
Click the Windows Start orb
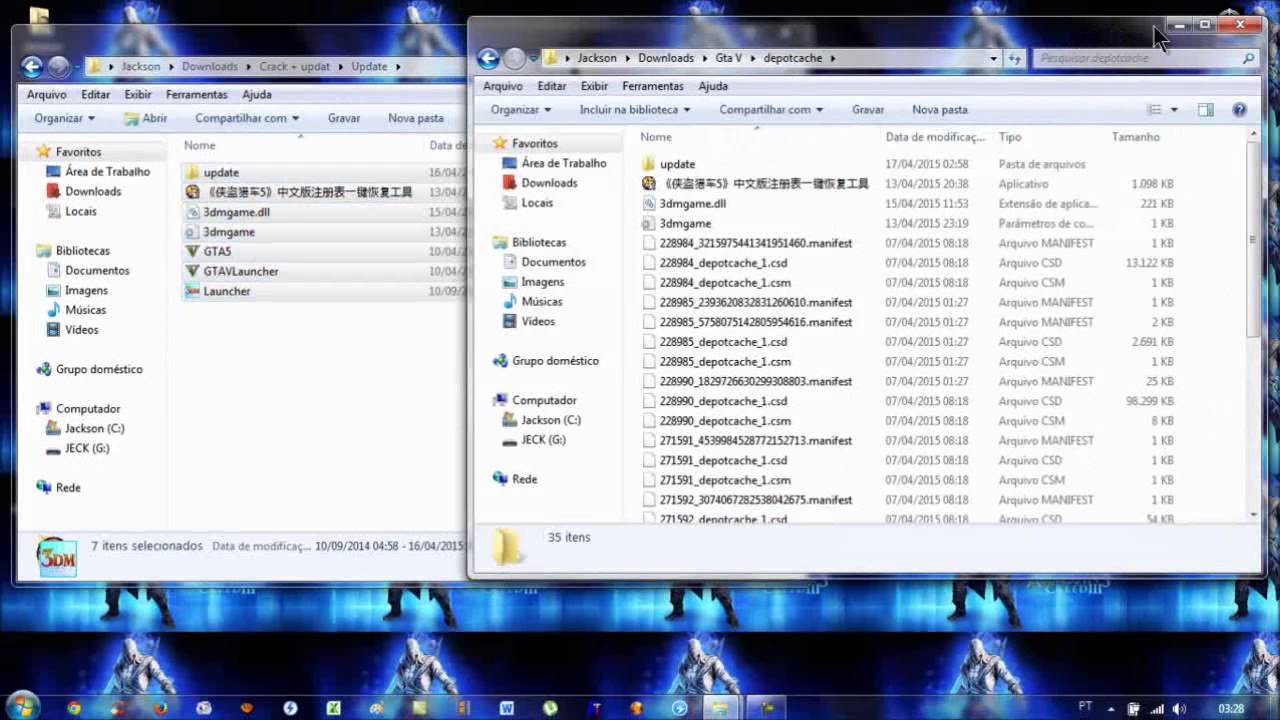coord(22,707)
